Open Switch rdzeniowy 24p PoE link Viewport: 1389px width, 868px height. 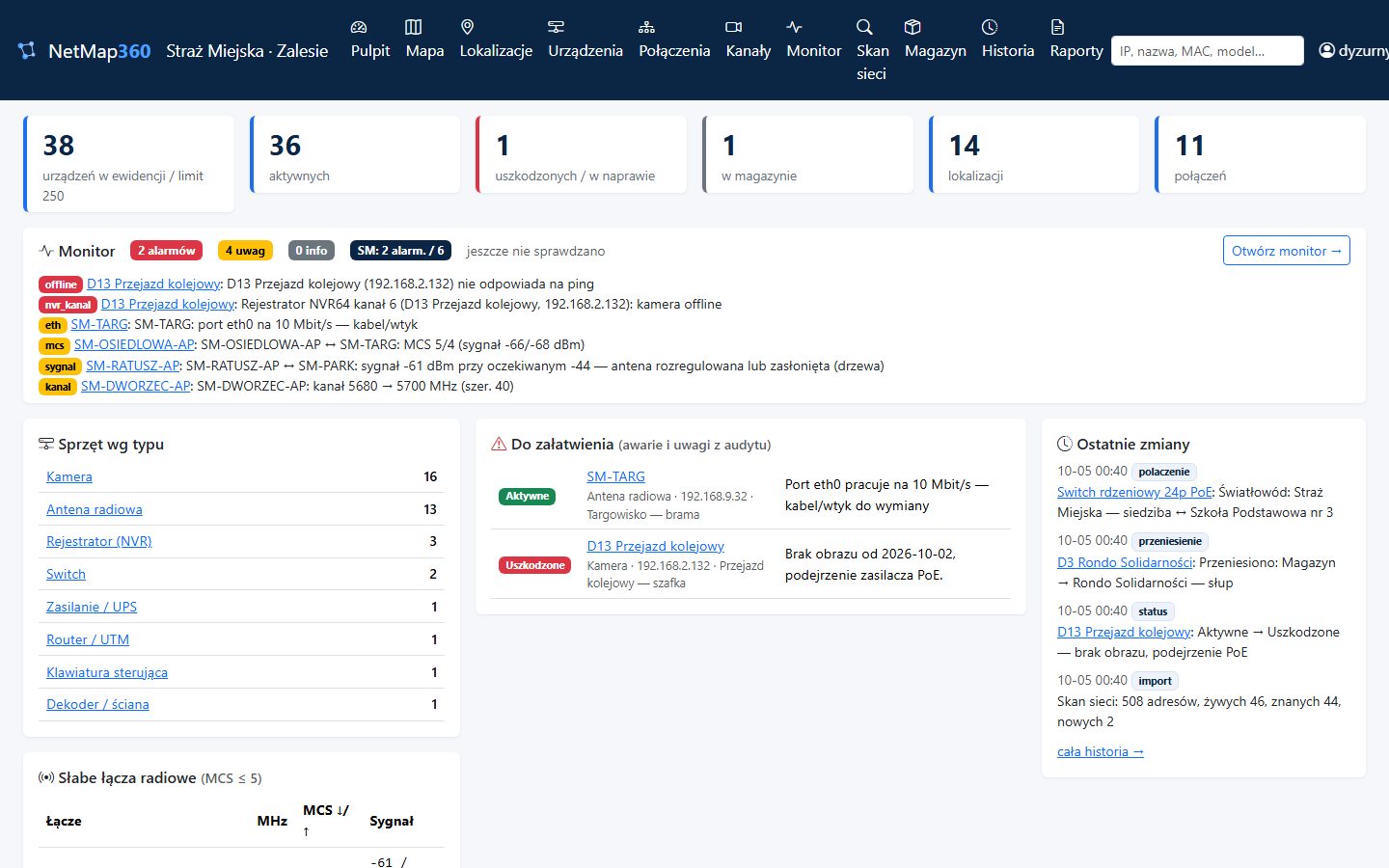tap(1134, 492)
